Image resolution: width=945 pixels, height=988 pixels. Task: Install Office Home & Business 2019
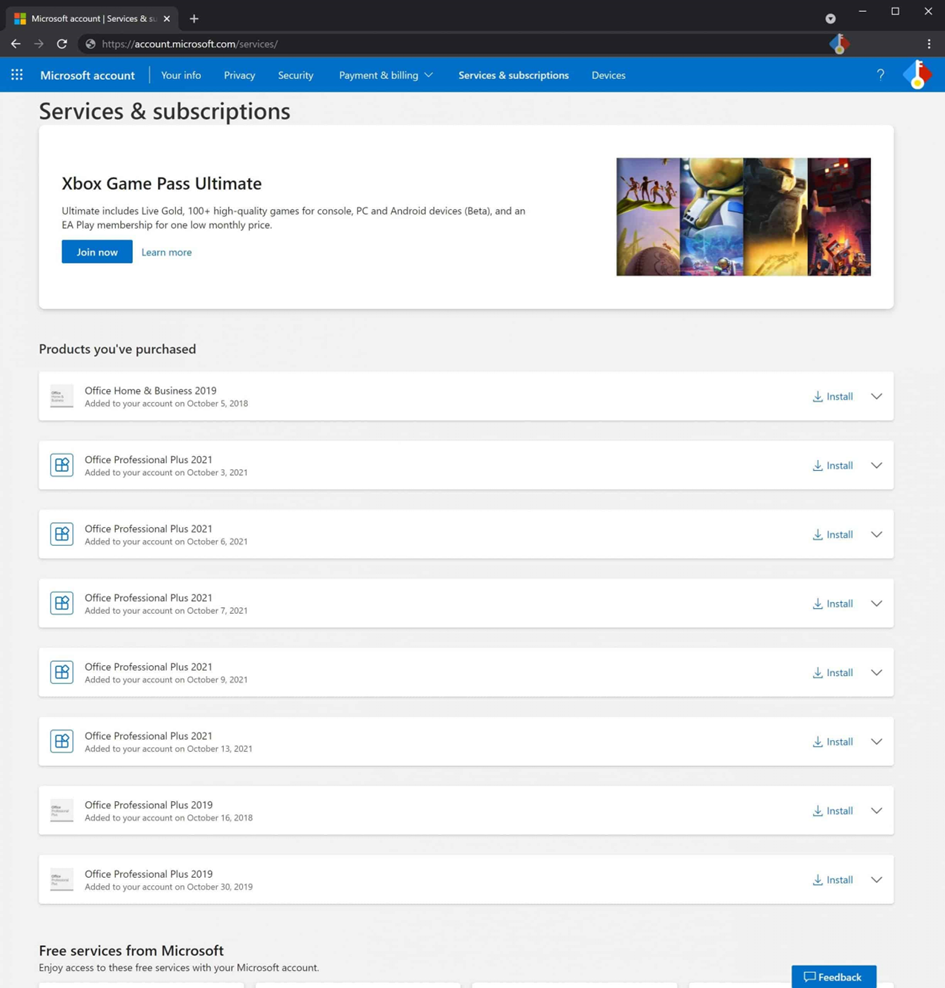(x=832, y=396)
